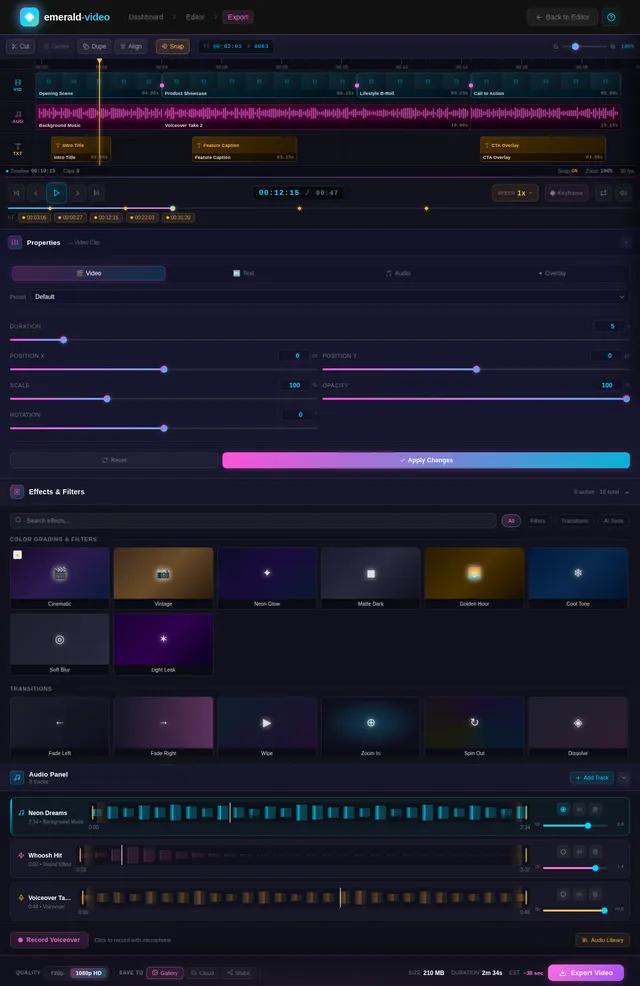
Task: Click the zoom-out magnifier icon in the toolbar
Action: click(556, 47)
